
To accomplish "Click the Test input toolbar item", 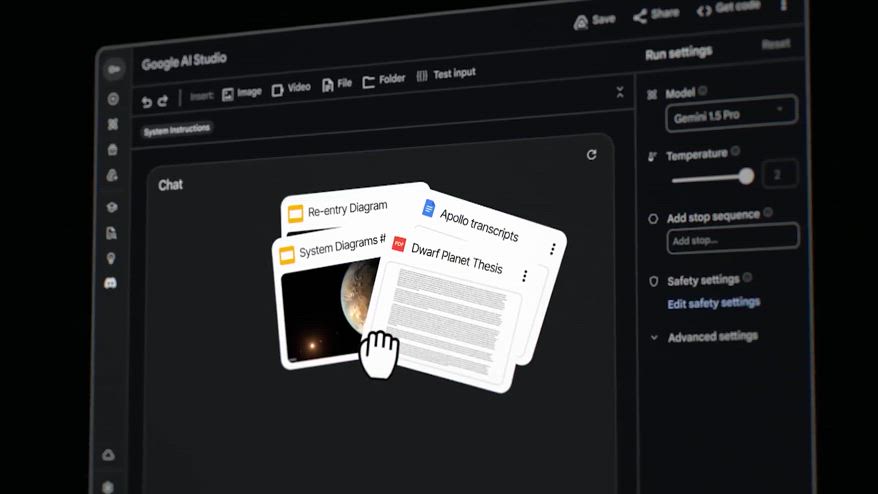I will 446,74.
